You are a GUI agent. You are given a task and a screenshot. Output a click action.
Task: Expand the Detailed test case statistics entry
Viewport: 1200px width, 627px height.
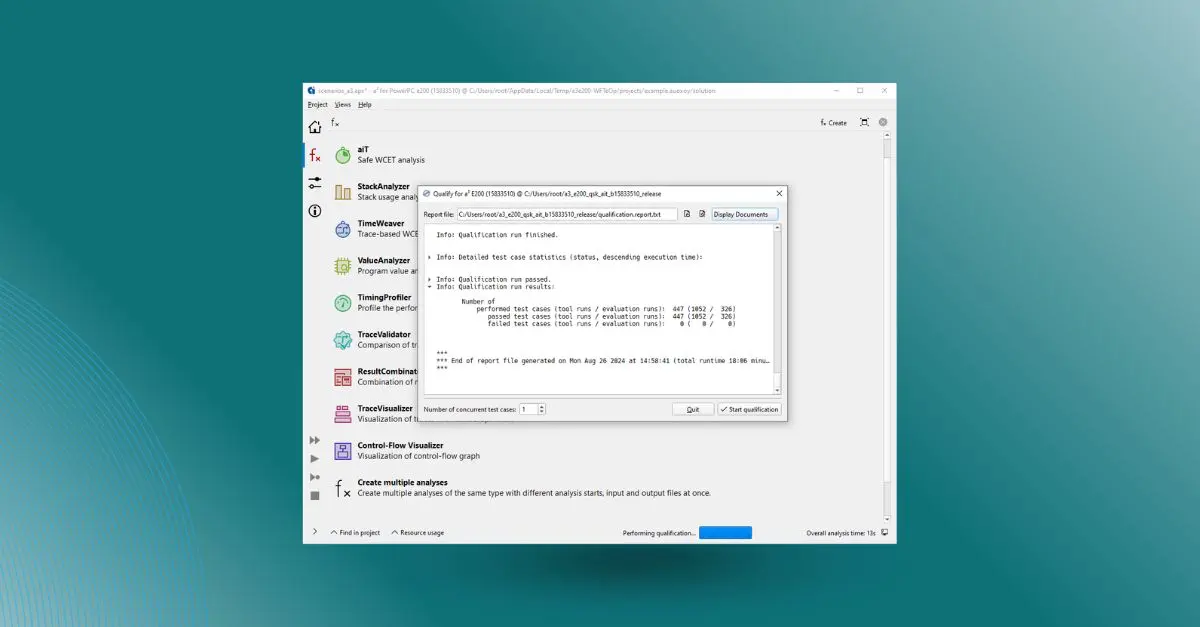coord(430,257)
